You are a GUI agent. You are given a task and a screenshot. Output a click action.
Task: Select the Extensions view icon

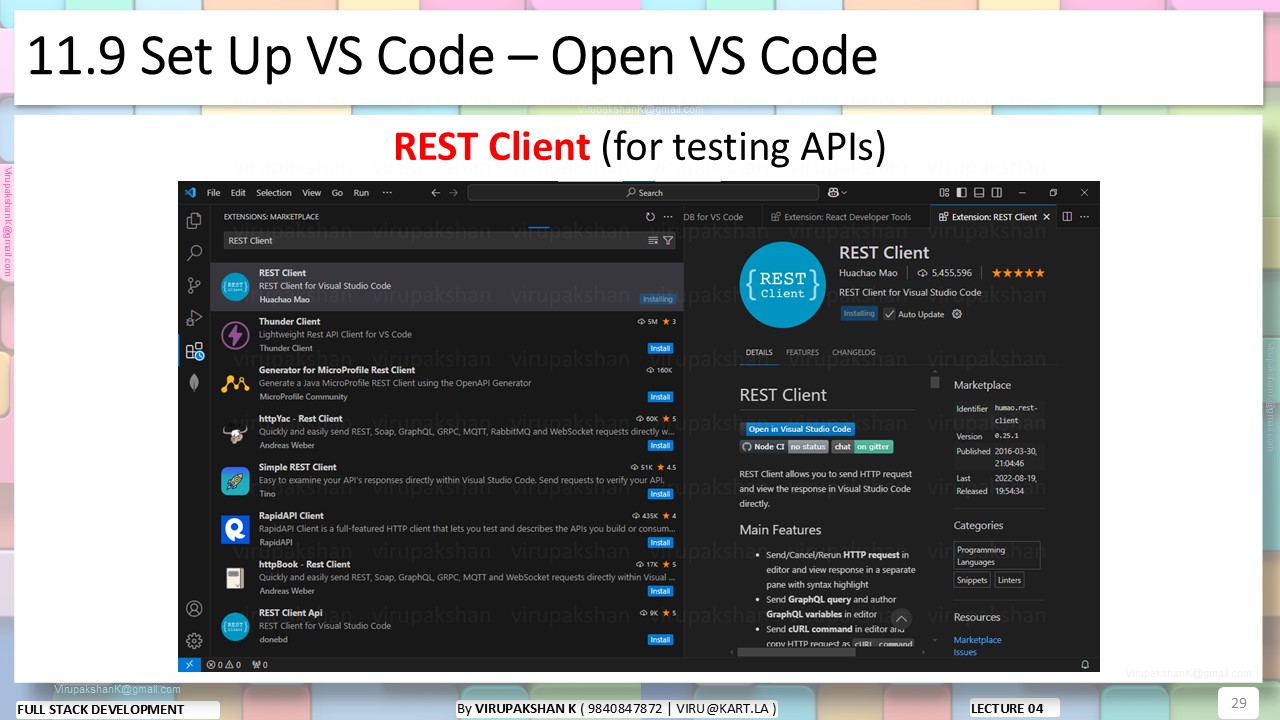194,351
